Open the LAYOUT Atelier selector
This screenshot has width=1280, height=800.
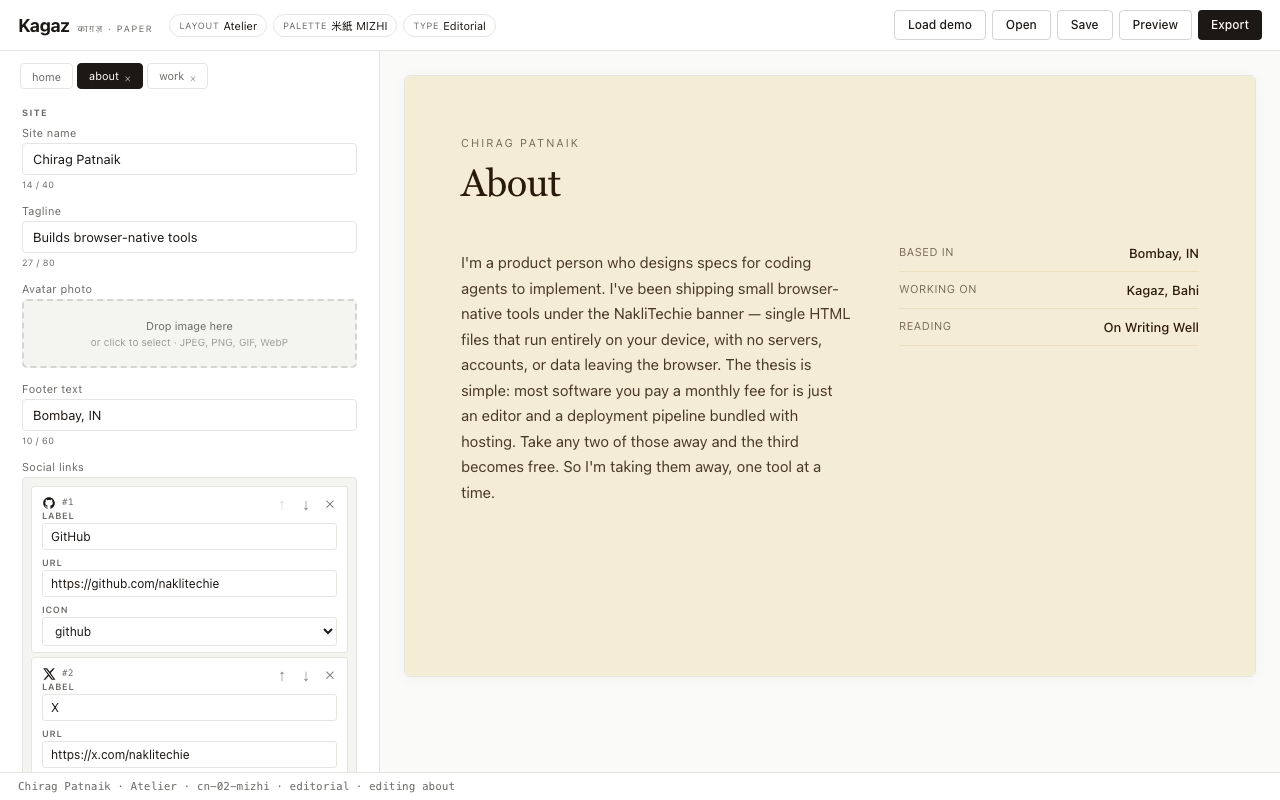click(218, 26)
